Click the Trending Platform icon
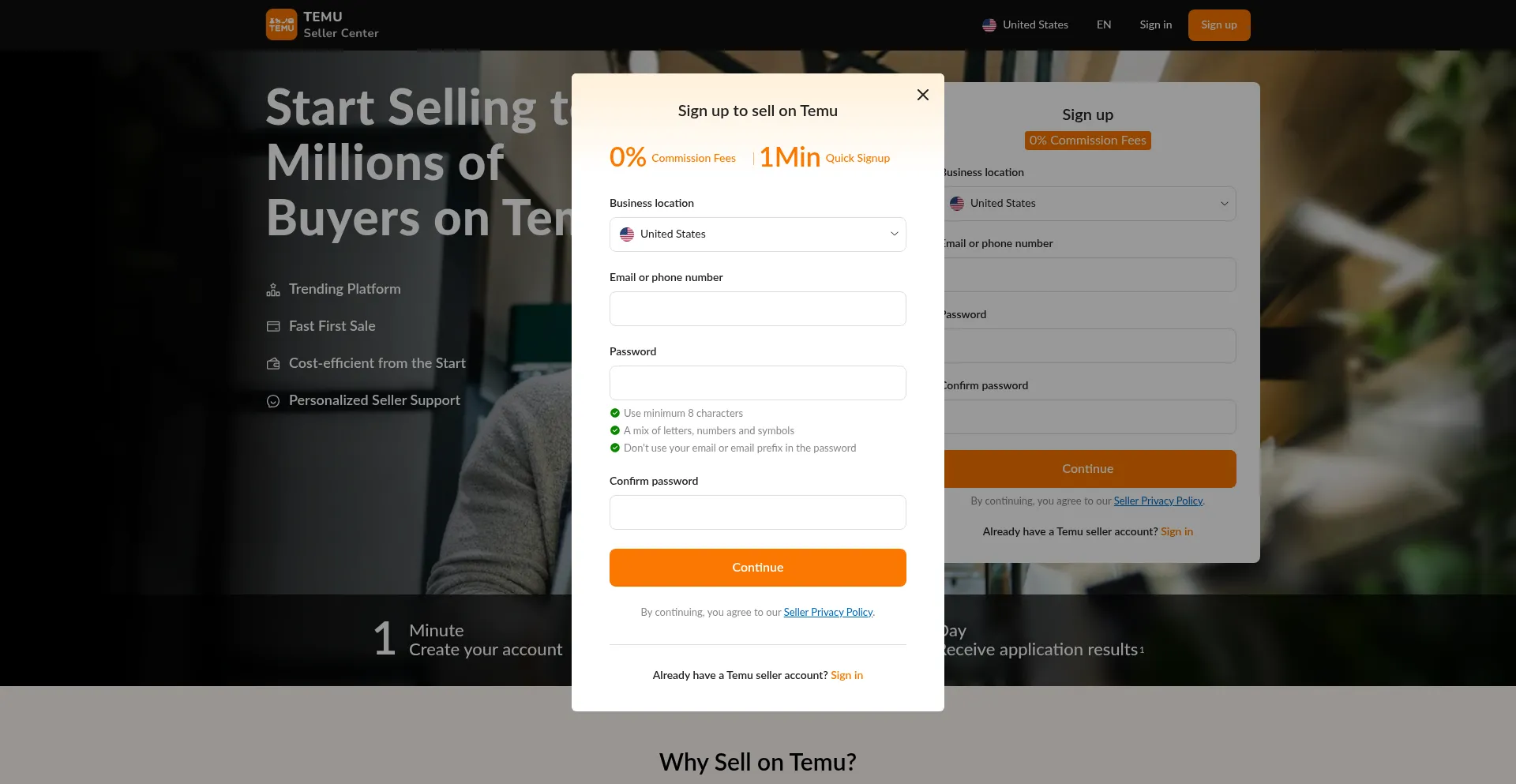 click(x=272, y=290)
